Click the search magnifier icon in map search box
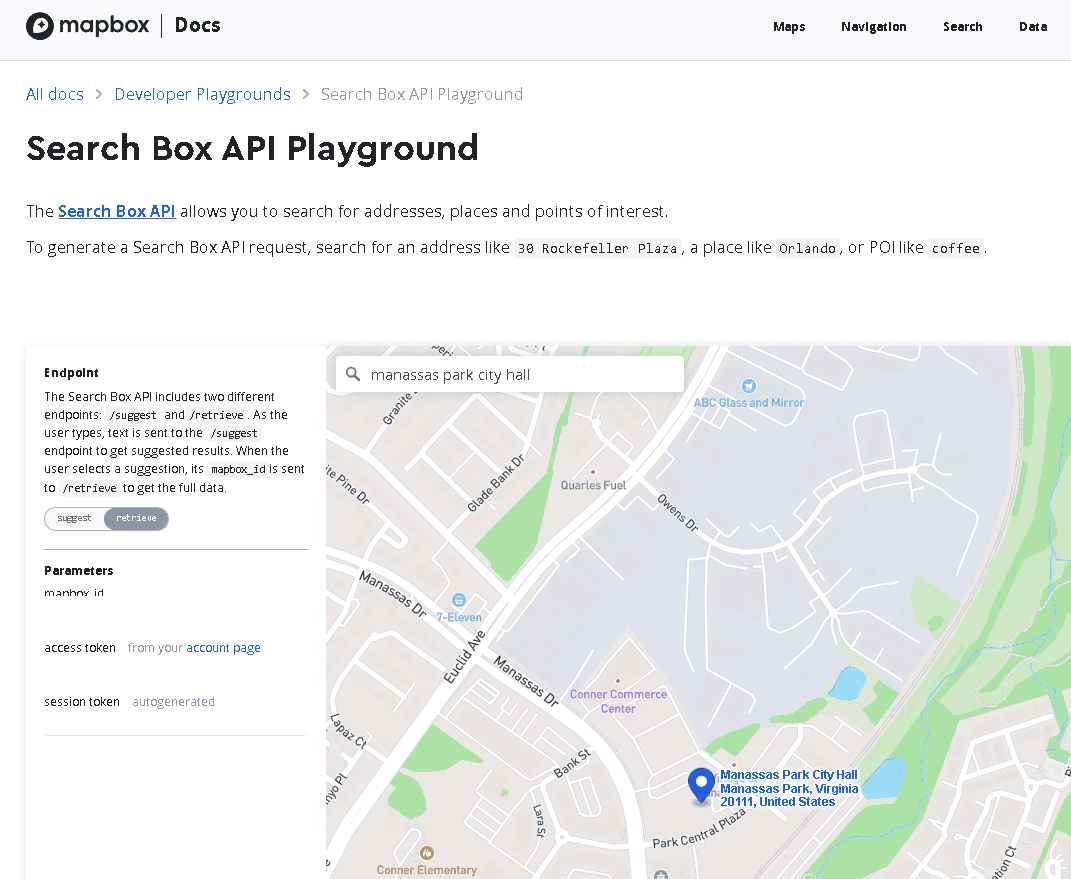 pos(352,374)
